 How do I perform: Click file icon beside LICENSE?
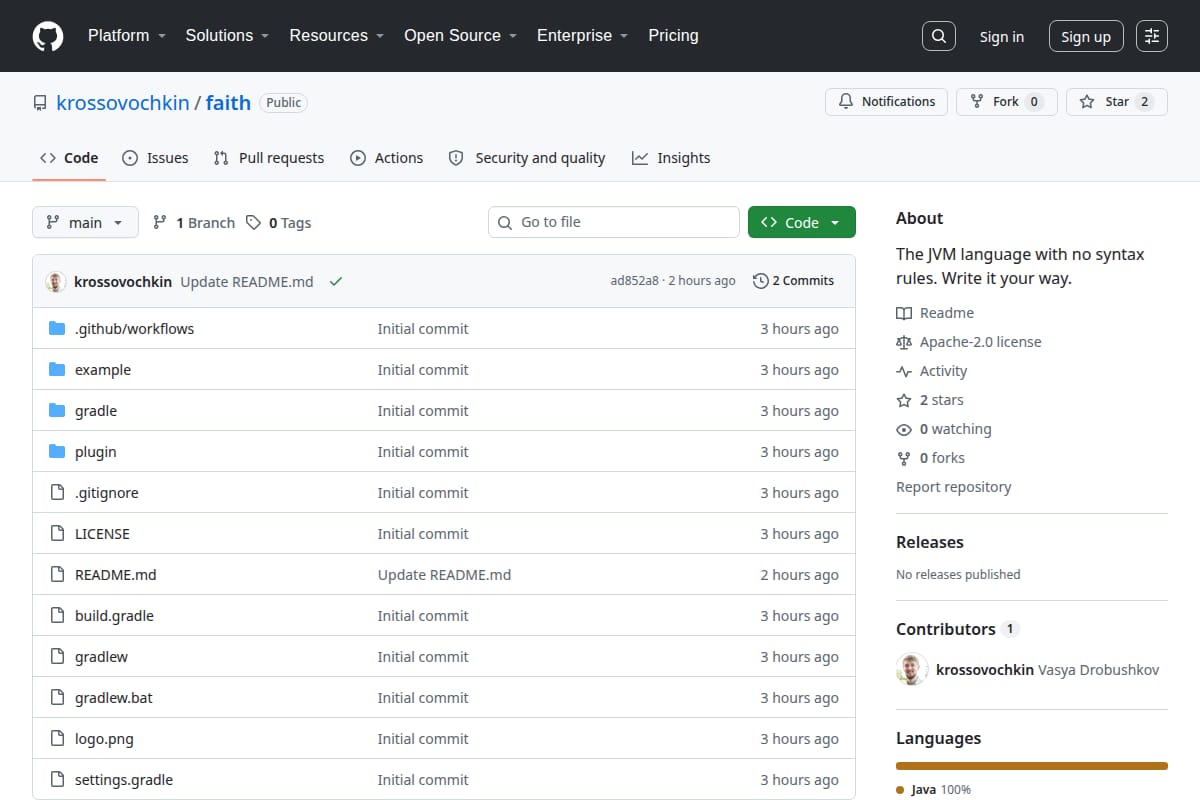tap(57, 534)
